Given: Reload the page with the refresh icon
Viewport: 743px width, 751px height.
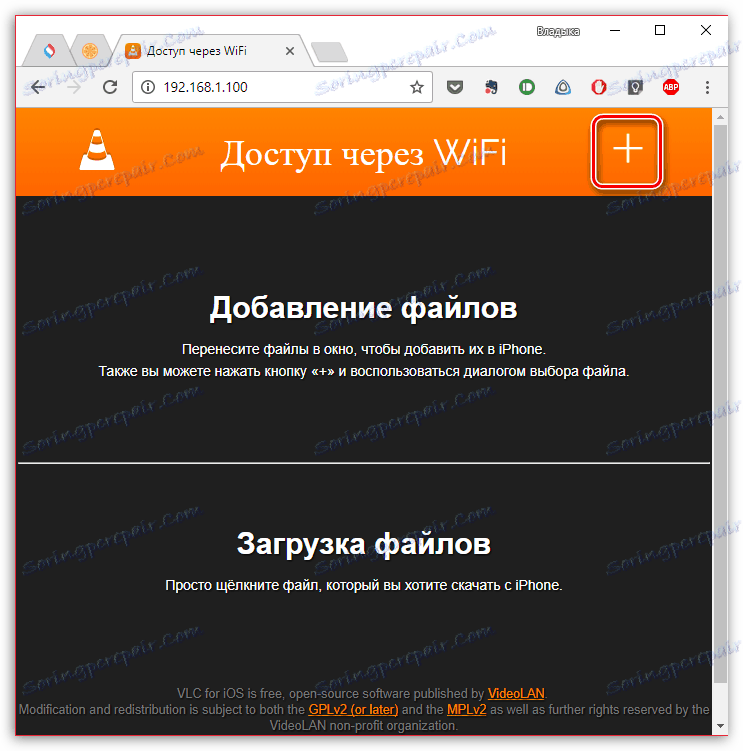Looking at the screenshot, I should [110, 87].
